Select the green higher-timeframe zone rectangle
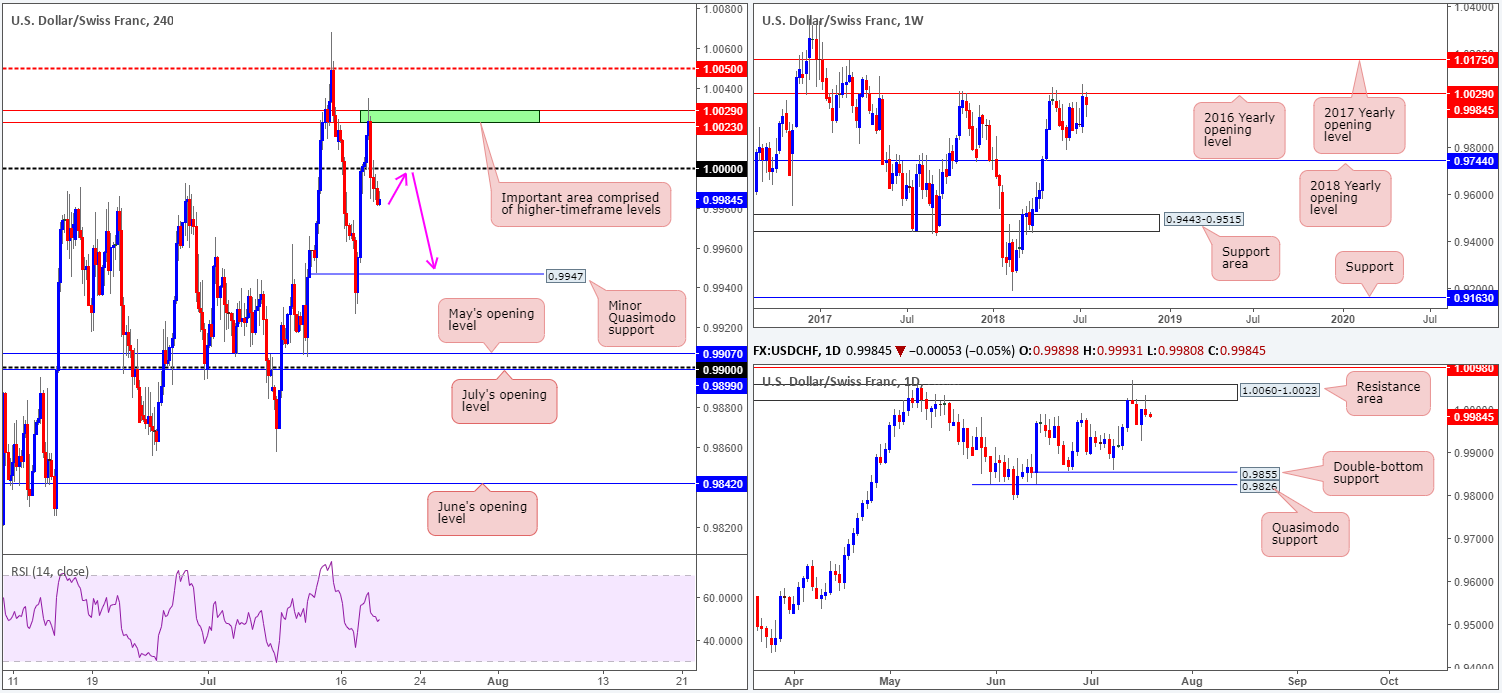This screenshot has width=1502, height=693. (449, 116)
